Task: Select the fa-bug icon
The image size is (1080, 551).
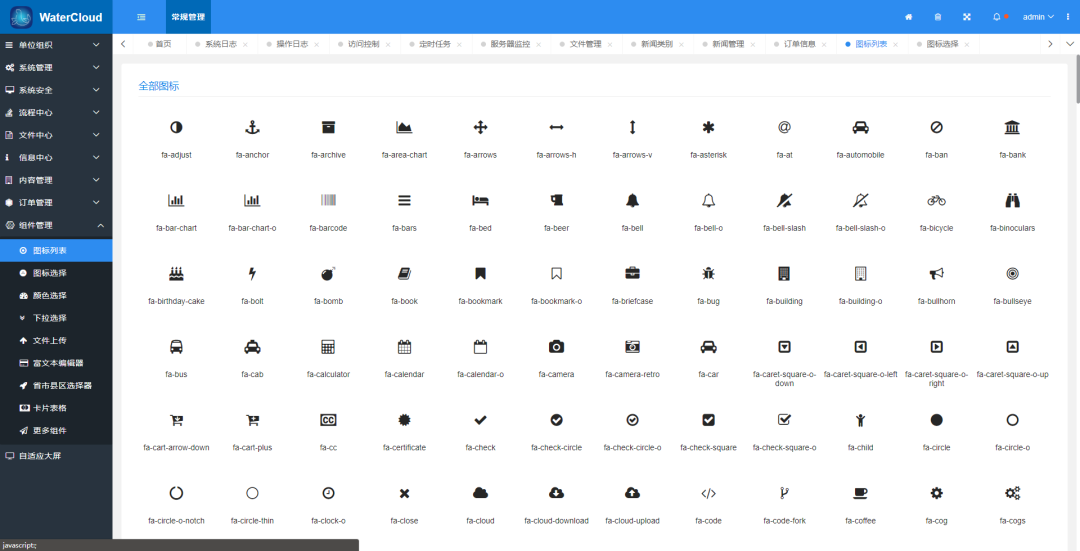Action: 708,273
